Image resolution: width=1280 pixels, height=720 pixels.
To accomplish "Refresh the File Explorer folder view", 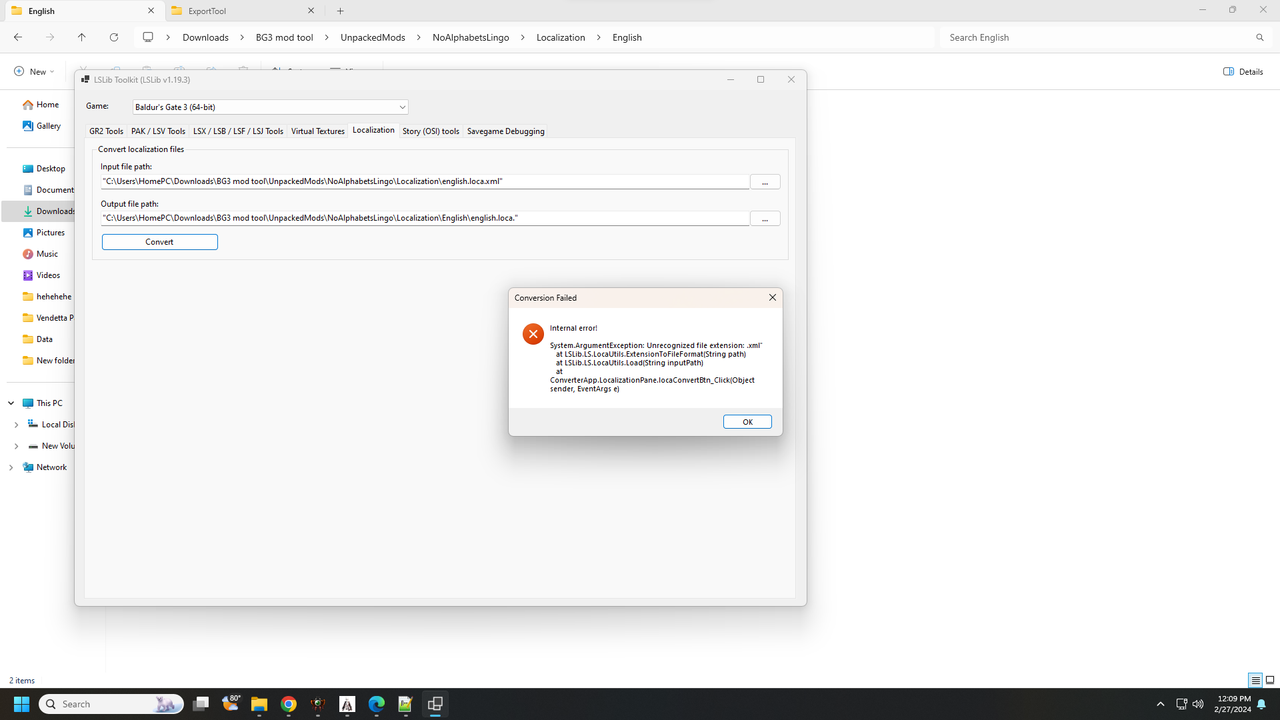I will pyautogui.click(x=114, y=37).
